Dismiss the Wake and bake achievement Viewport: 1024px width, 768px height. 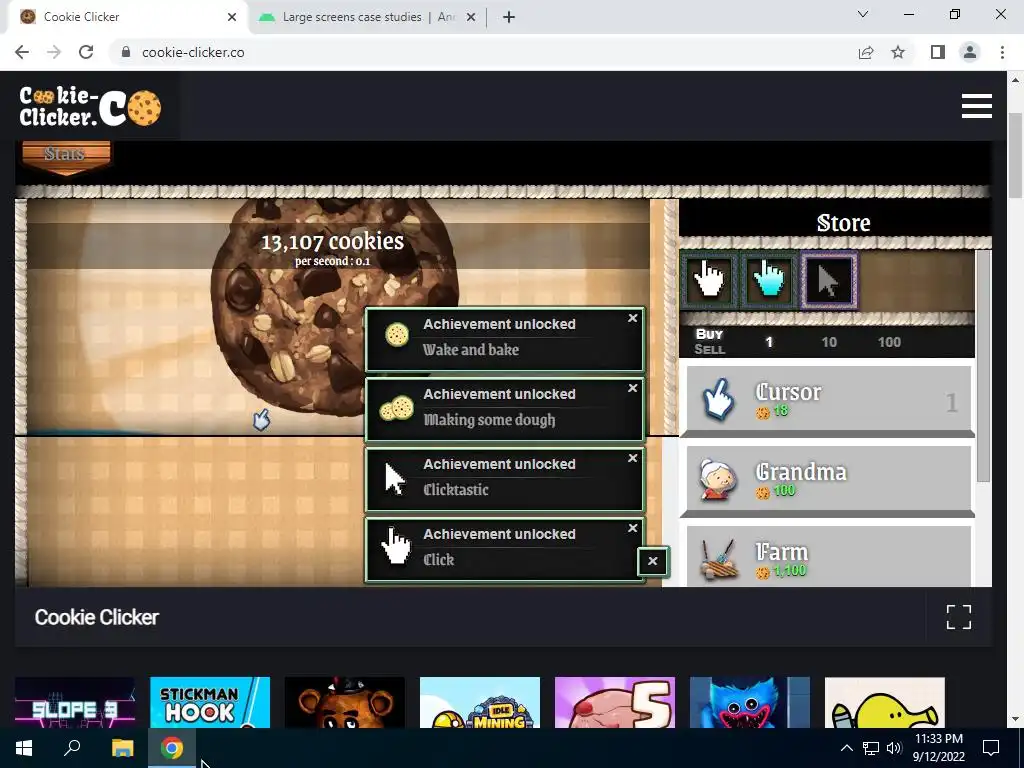point(632,318)
